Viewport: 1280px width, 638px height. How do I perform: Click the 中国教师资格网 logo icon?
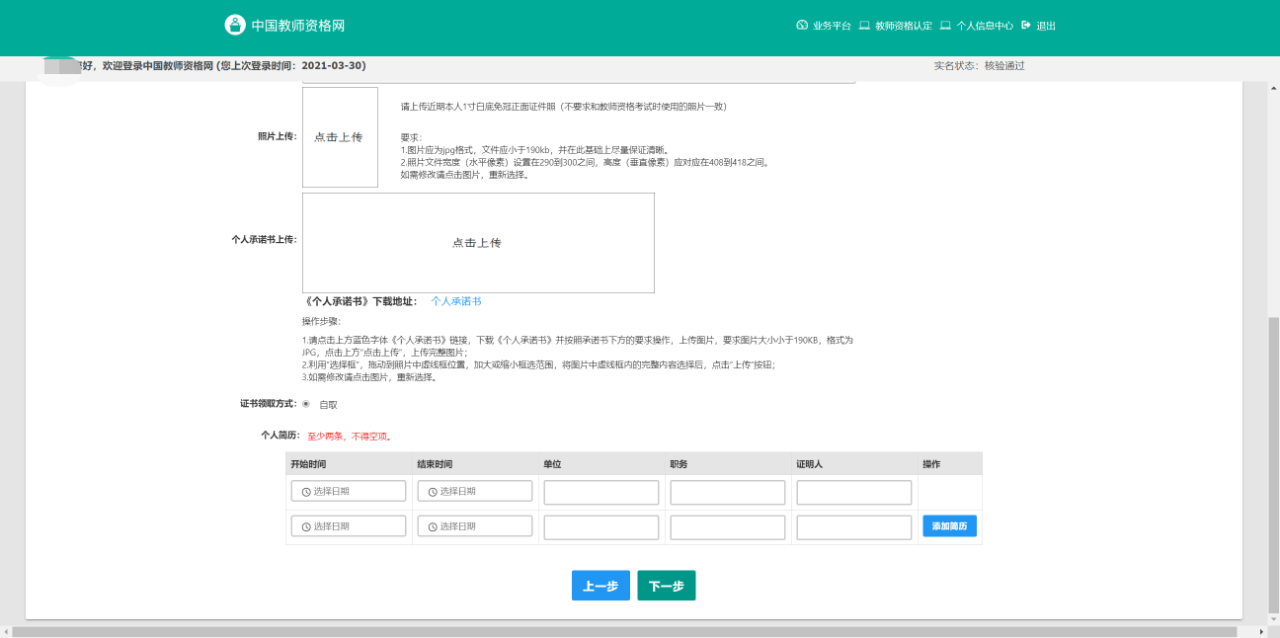(234, 25)
